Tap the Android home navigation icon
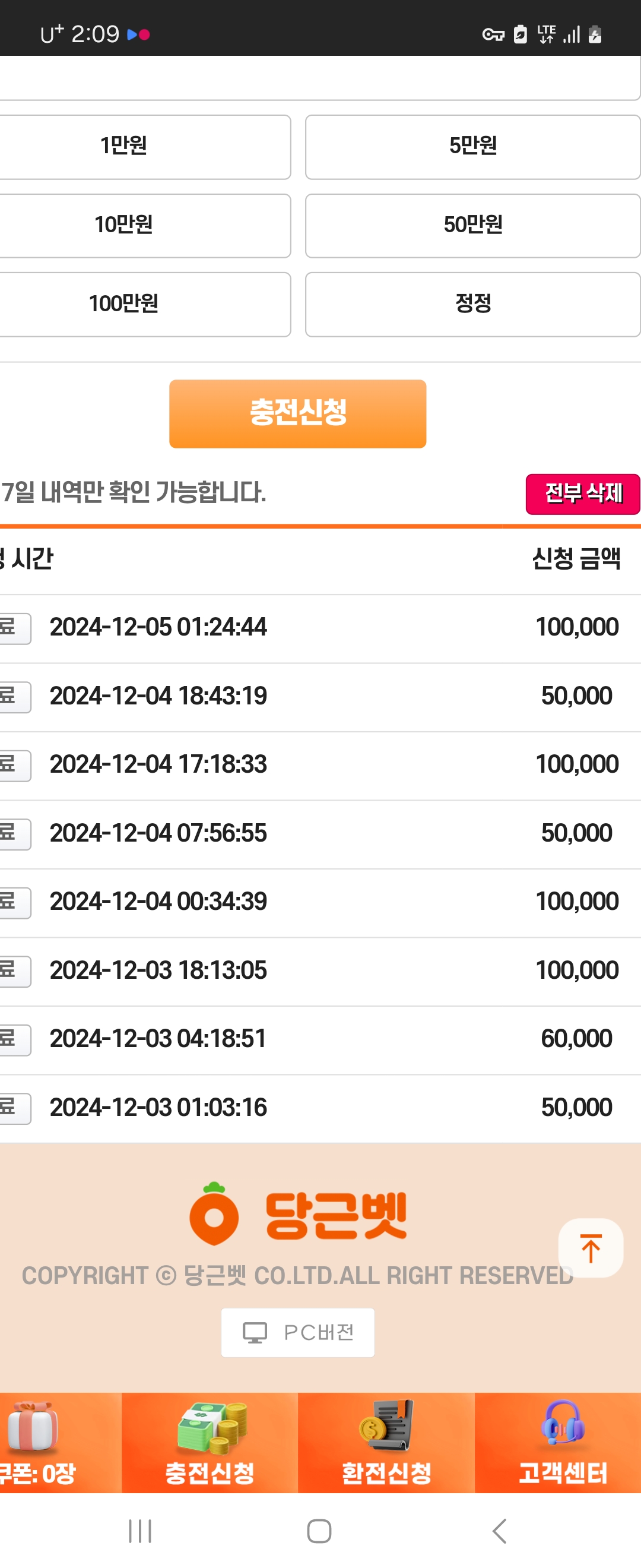The image size is (641, 1568). tap(319, 1531)
